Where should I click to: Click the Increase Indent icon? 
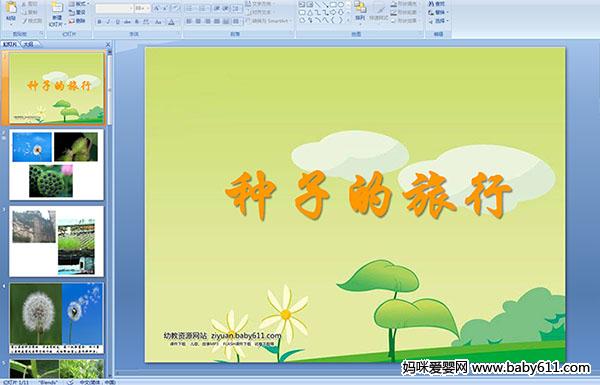click(226, 8)
